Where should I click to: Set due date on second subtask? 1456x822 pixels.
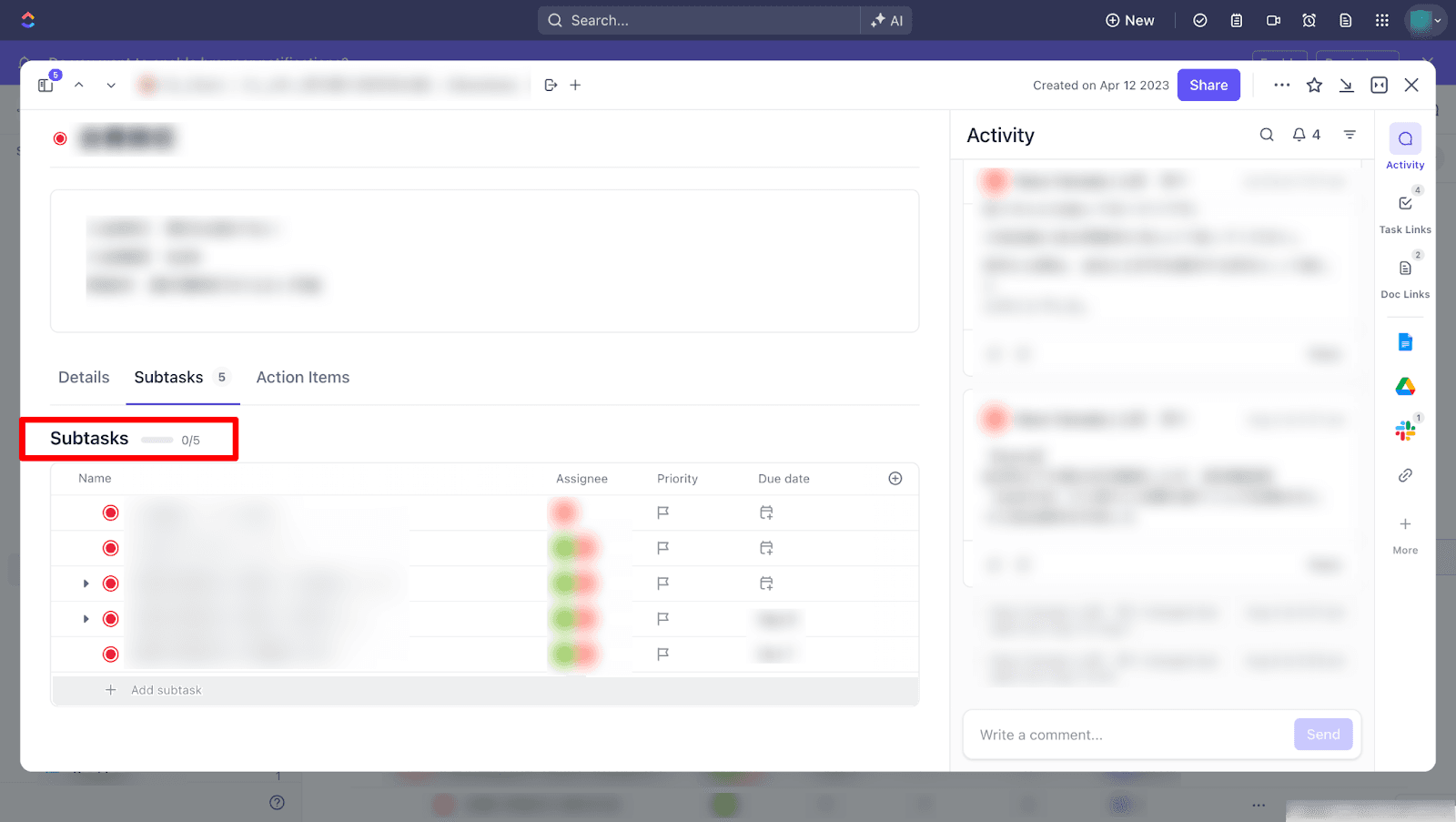click(766, 548)
